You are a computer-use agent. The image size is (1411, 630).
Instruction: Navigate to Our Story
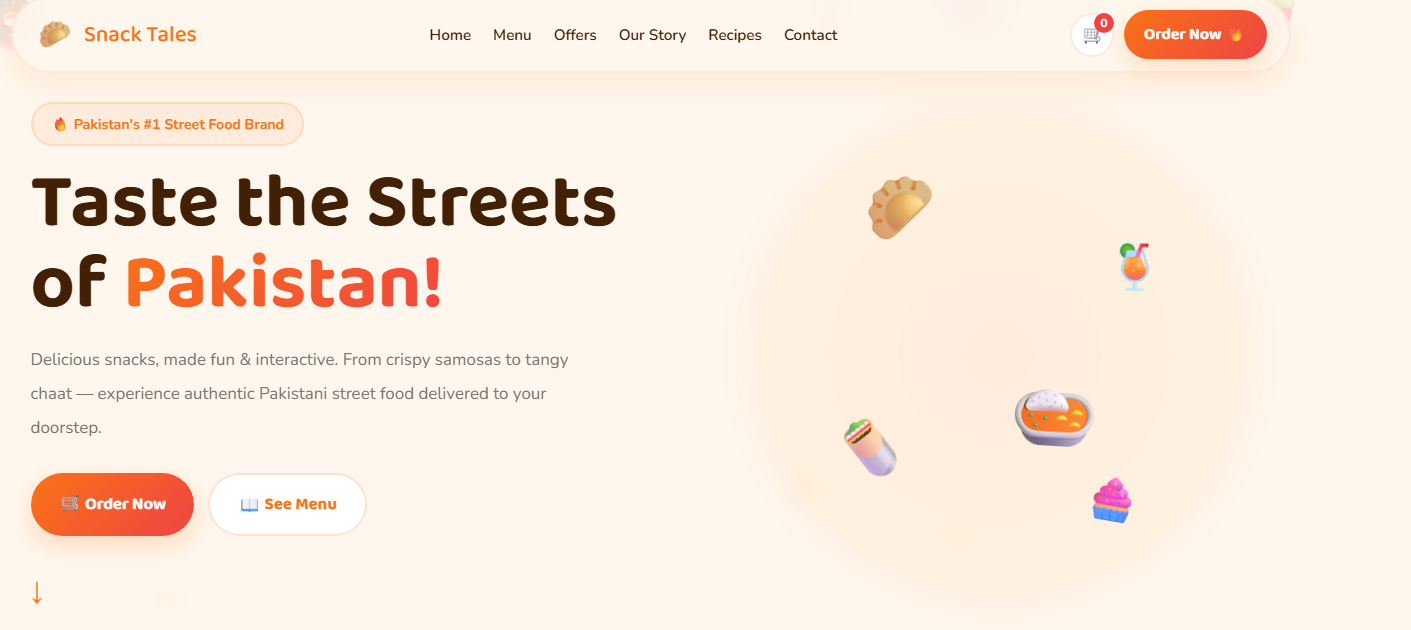652,35
